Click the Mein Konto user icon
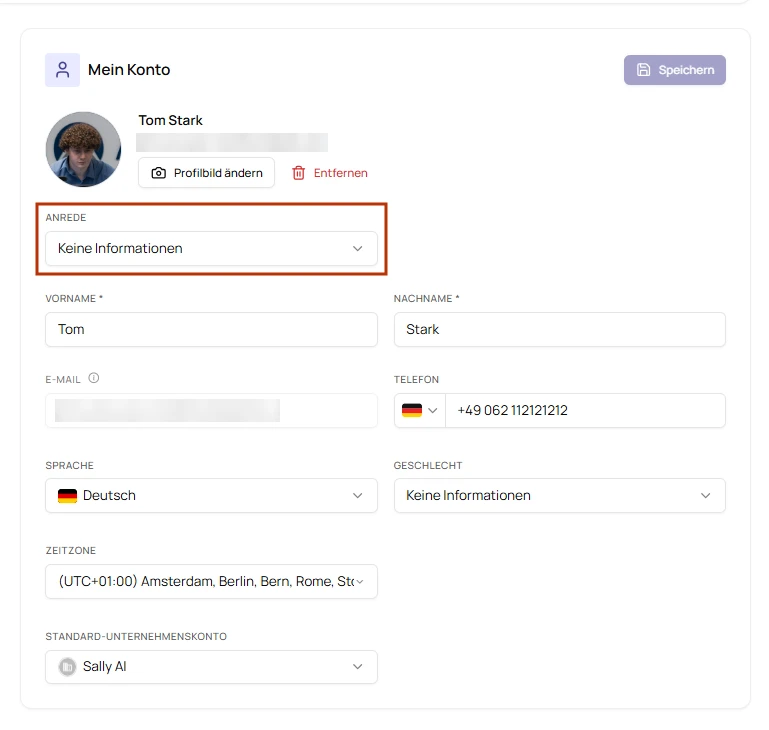769x730 pixels. pyautogui.click(x=62, y=70)
